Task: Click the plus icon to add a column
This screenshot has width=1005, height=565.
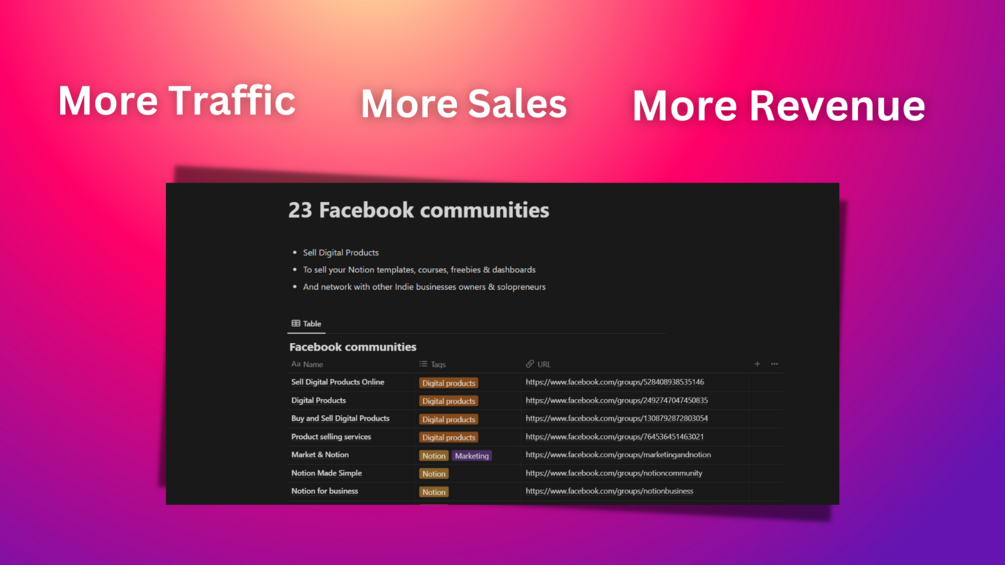Action: coord(757,364)
